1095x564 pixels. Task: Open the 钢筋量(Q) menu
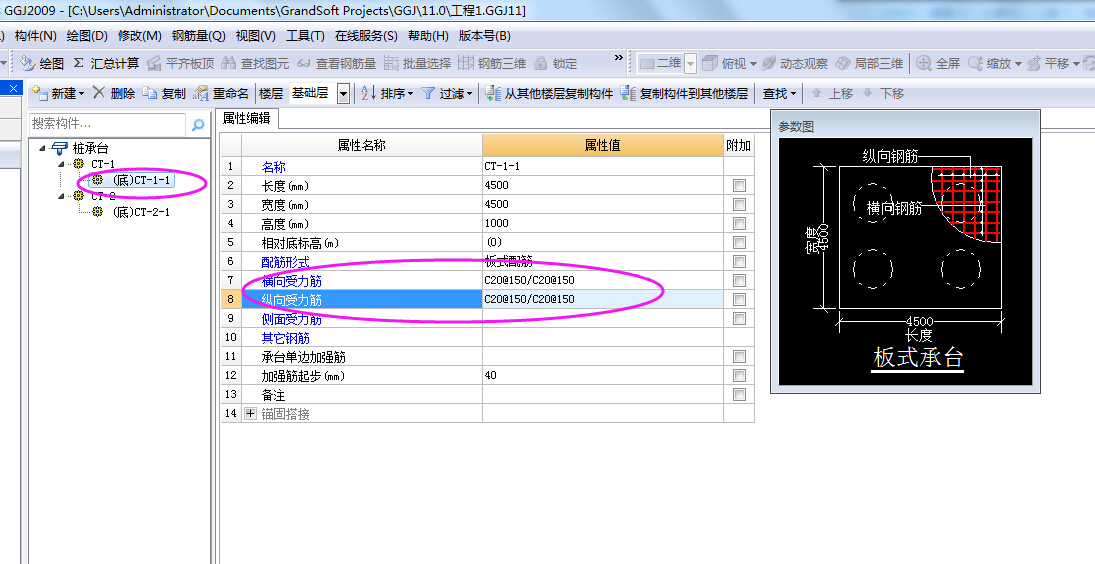point(199,36)
